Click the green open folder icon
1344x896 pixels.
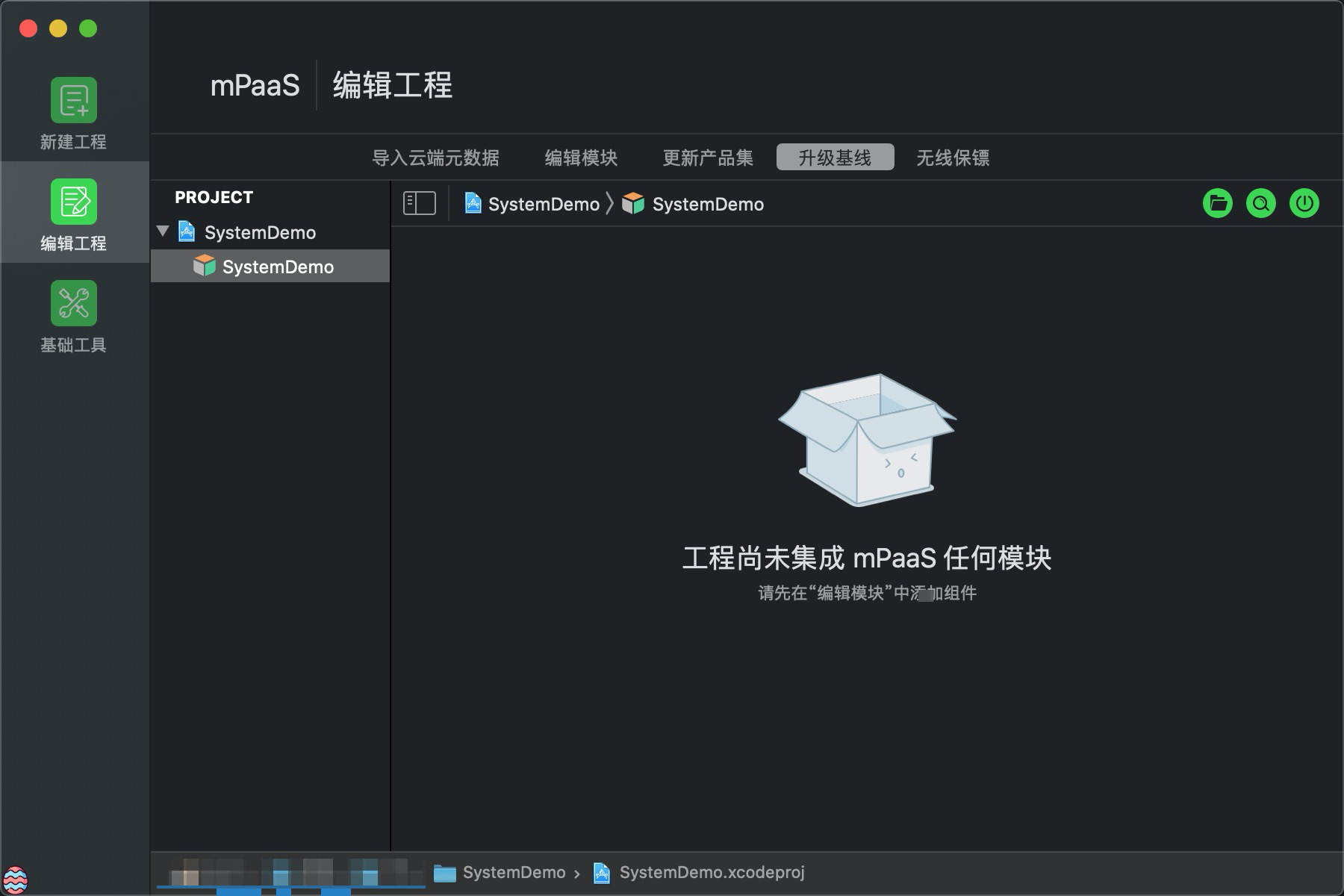pyautogui.click(x=1218, y=203)
